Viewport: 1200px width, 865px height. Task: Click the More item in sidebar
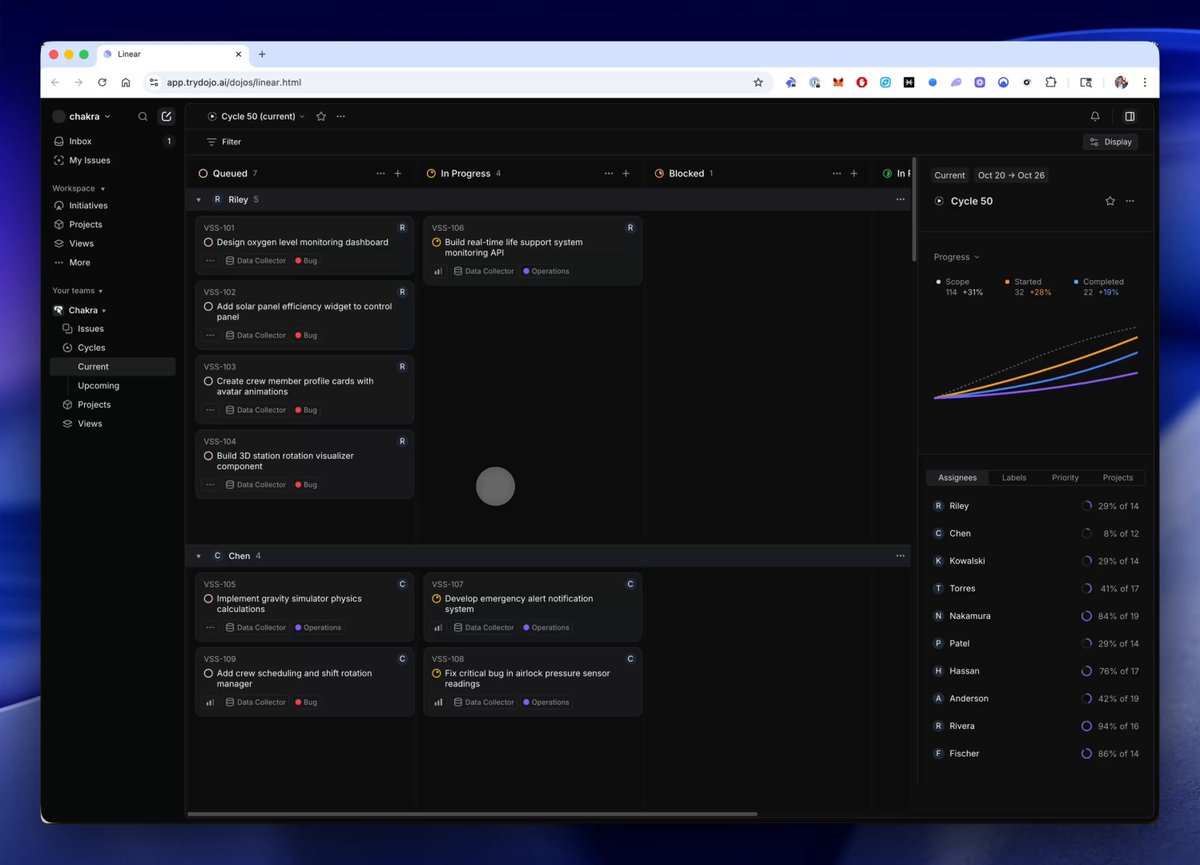114,263
